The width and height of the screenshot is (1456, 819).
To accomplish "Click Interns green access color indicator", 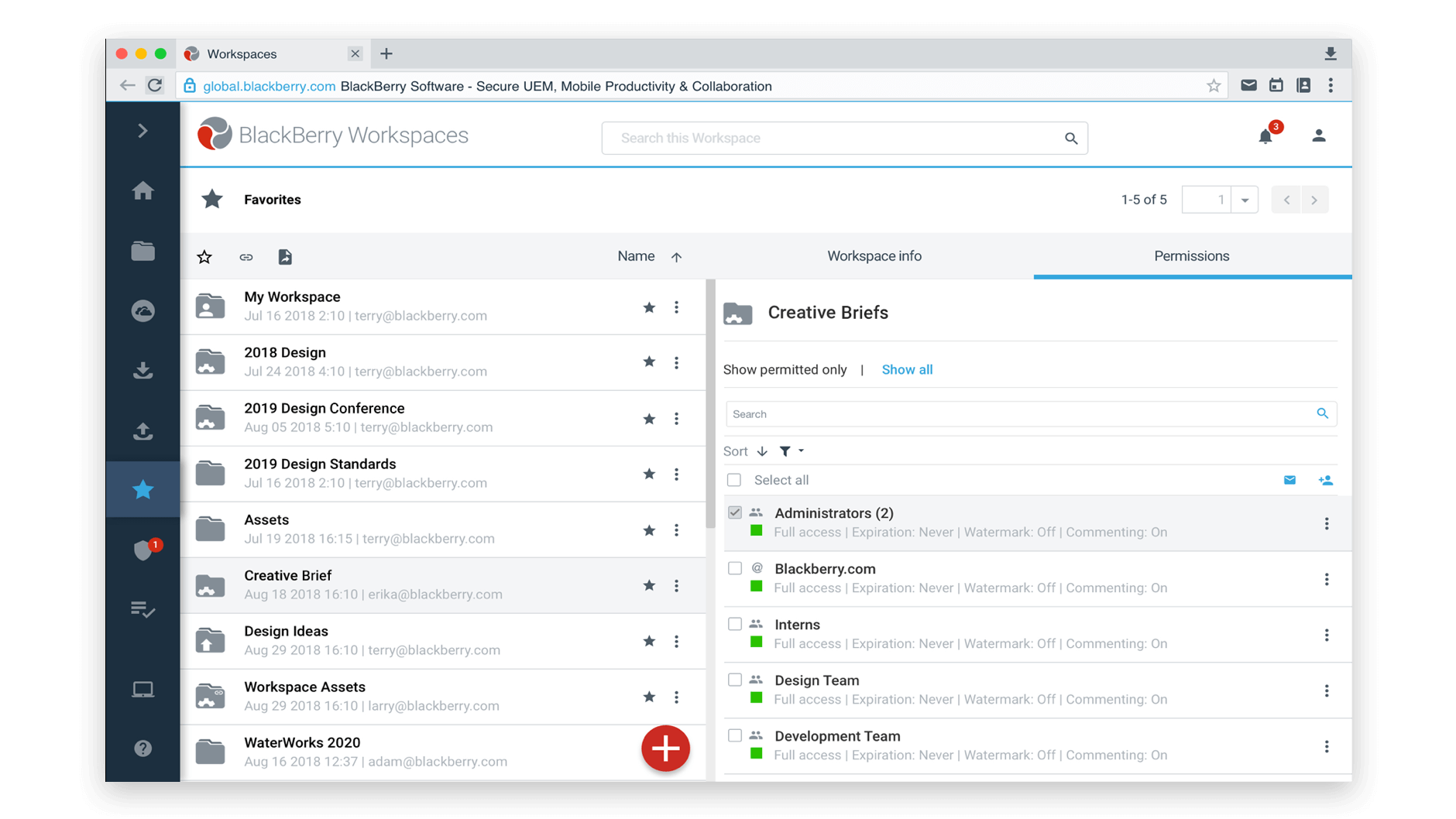I will tap(757, 643).
